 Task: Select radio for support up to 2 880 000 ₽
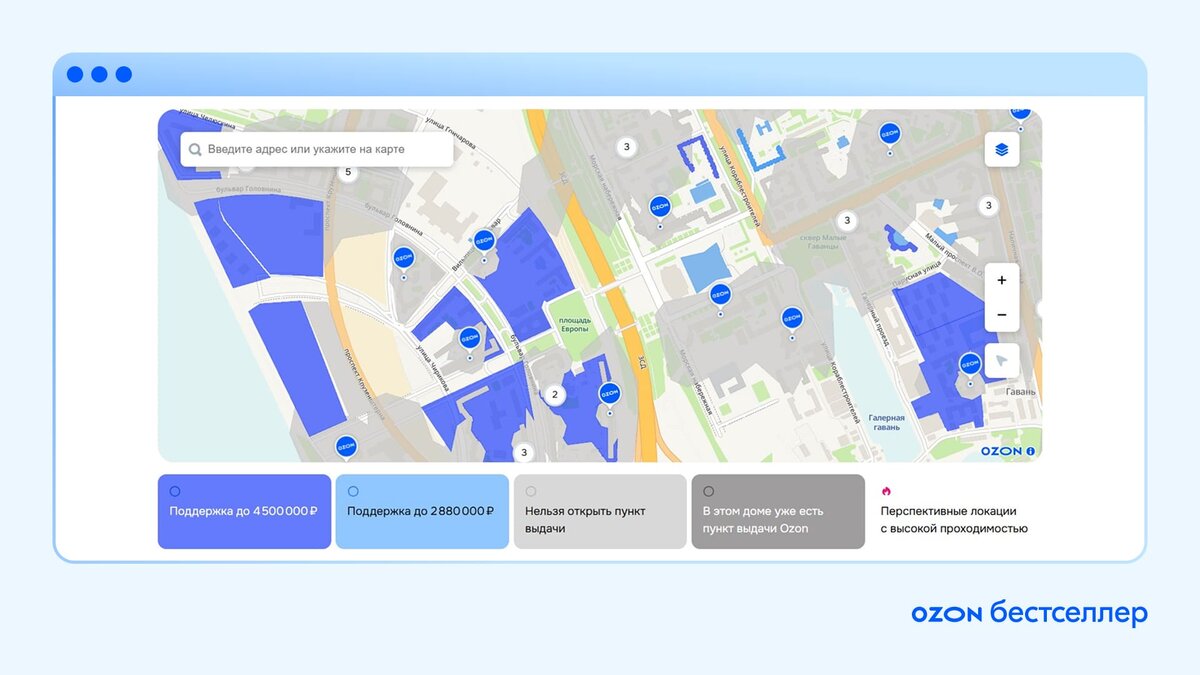(353, 491)
